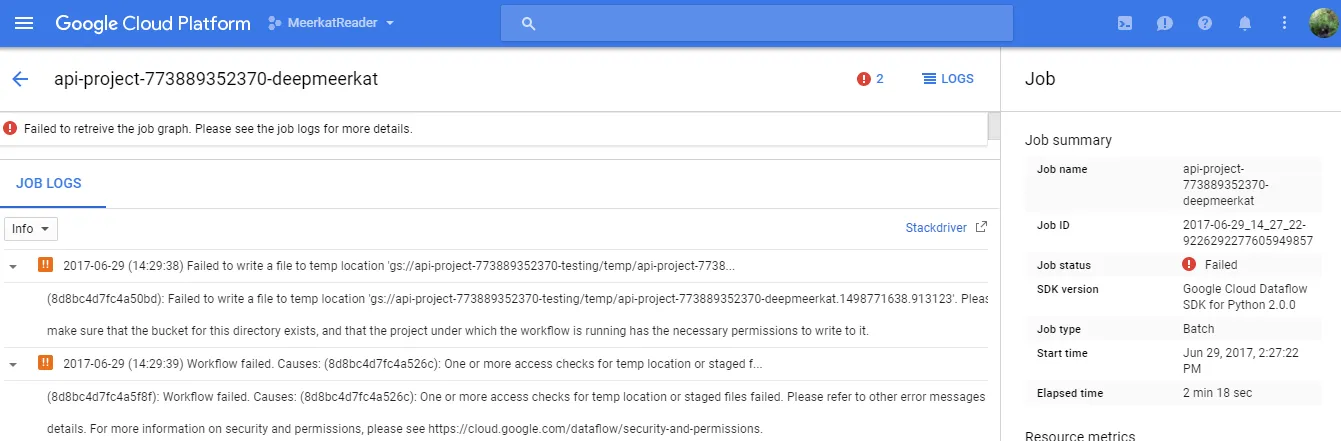Click the red Failed status icon
This screenshot has height=441, width=1341.
(x=1189, y=265)
